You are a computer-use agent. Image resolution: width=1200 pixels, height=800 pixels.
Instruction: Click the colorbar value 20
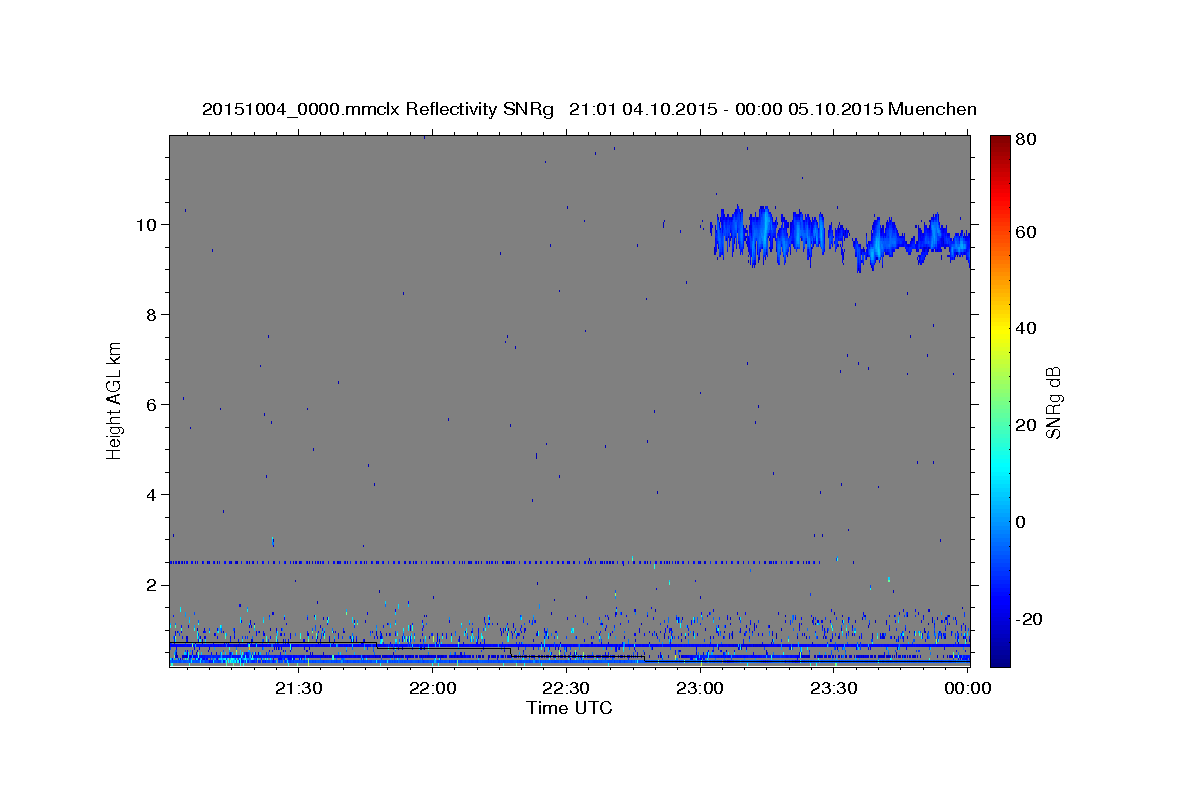[1028, 425]
